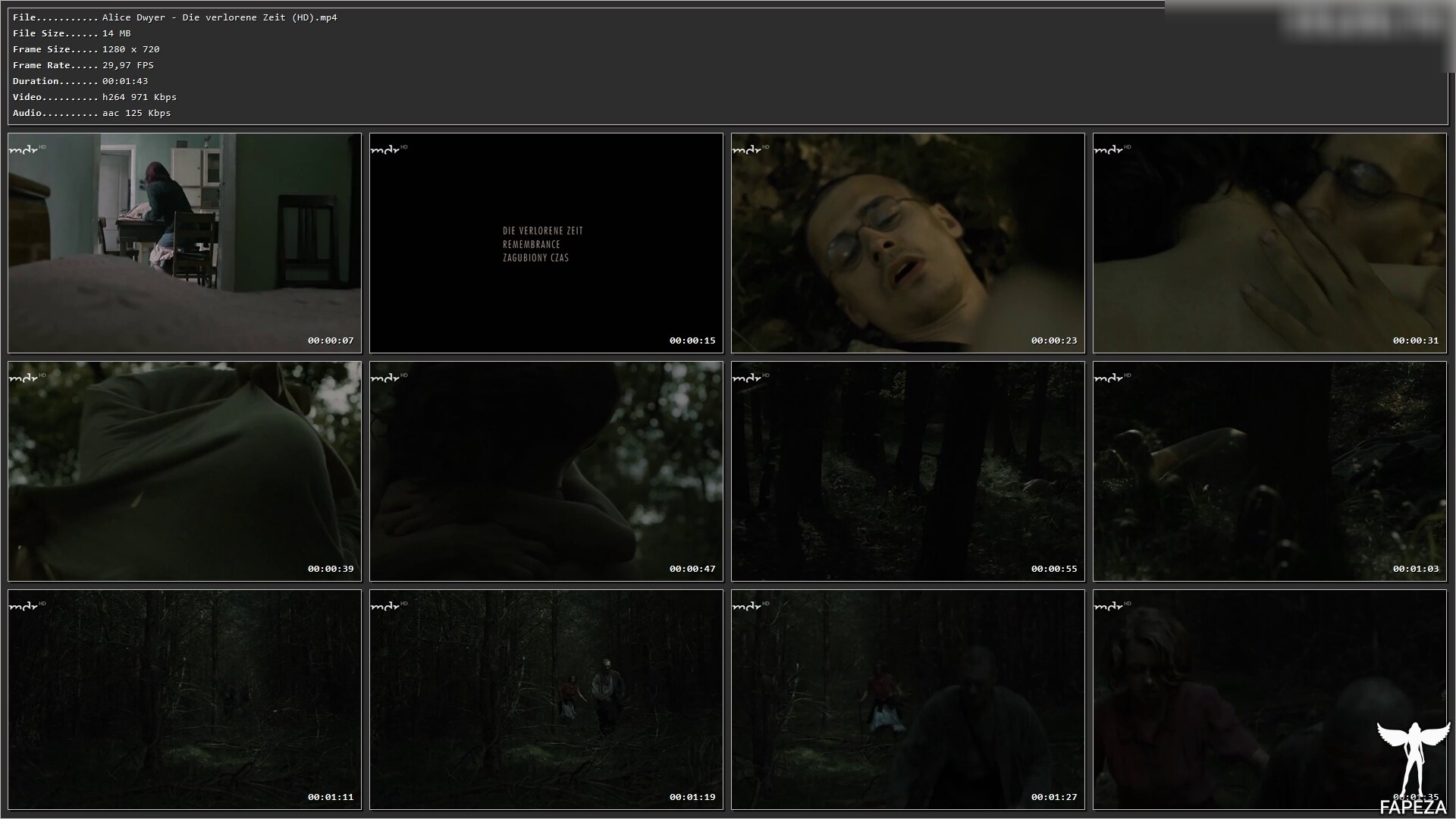Click the mdr HD logo in the 00:00:31 thumbnail
Image resolution: width=1456 pixels, height=819 pixels.
tap(1112, 149)
